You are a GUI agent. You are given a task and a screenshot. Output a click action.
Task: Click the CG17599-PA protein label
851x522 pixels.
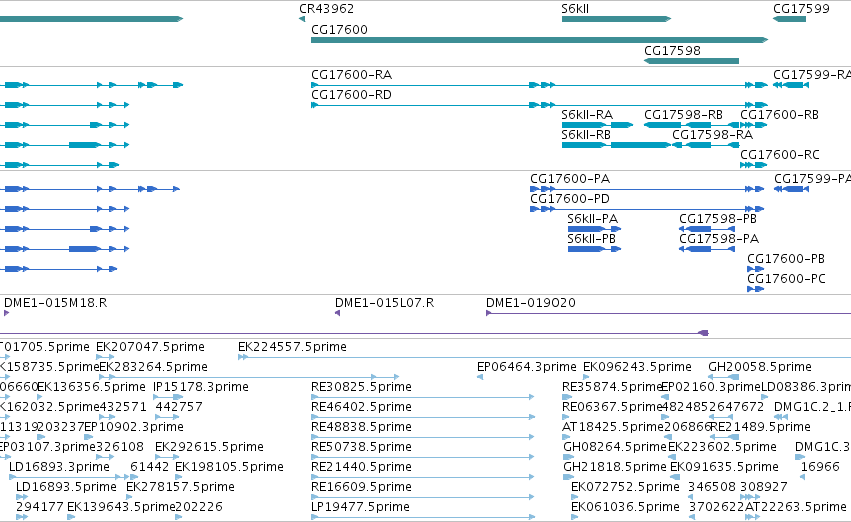(812, 179)
